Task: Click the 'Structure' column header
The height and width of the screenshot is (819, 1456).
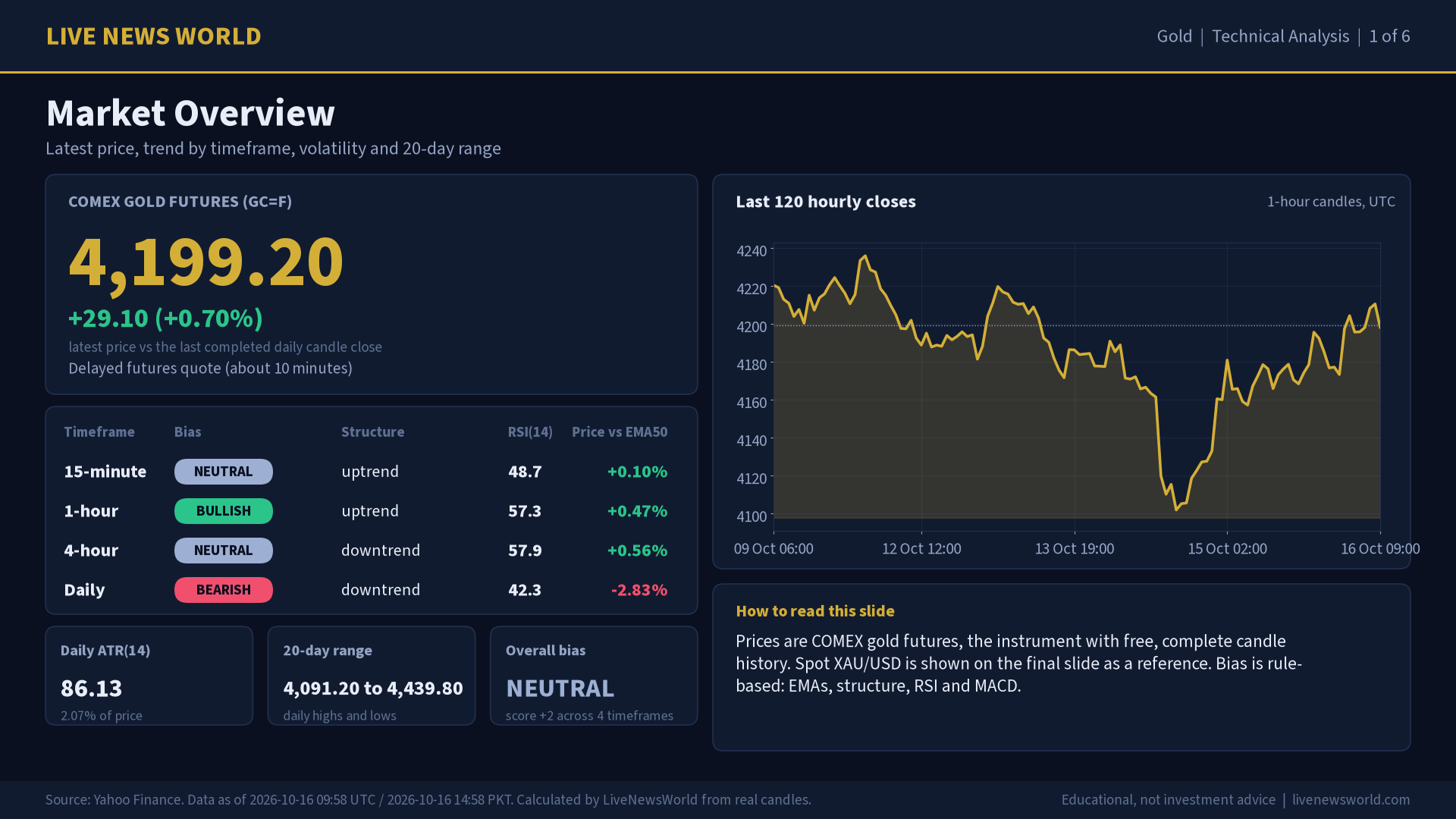Action: pos(372,432)
